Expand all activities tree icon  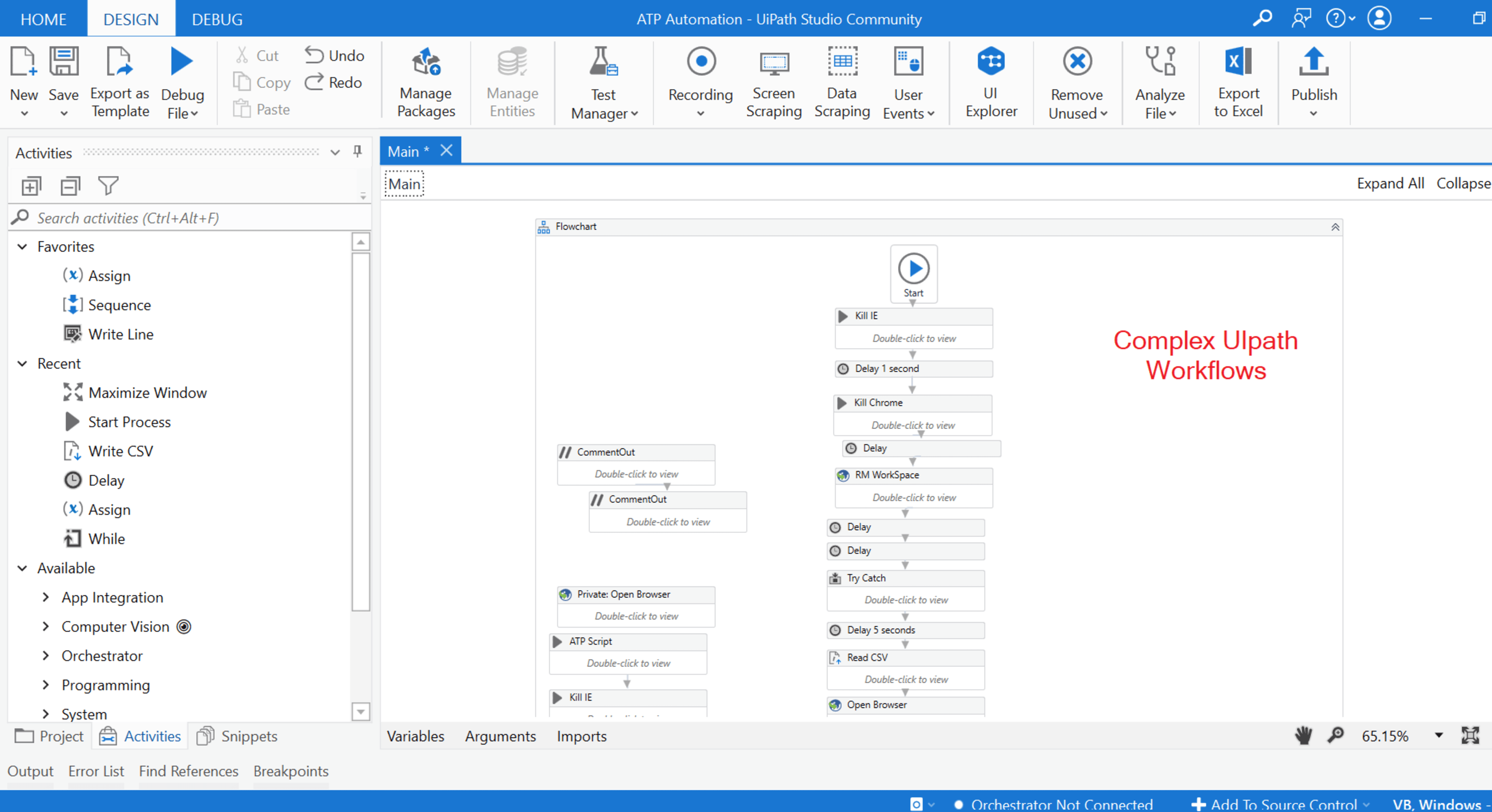point(31,186)
